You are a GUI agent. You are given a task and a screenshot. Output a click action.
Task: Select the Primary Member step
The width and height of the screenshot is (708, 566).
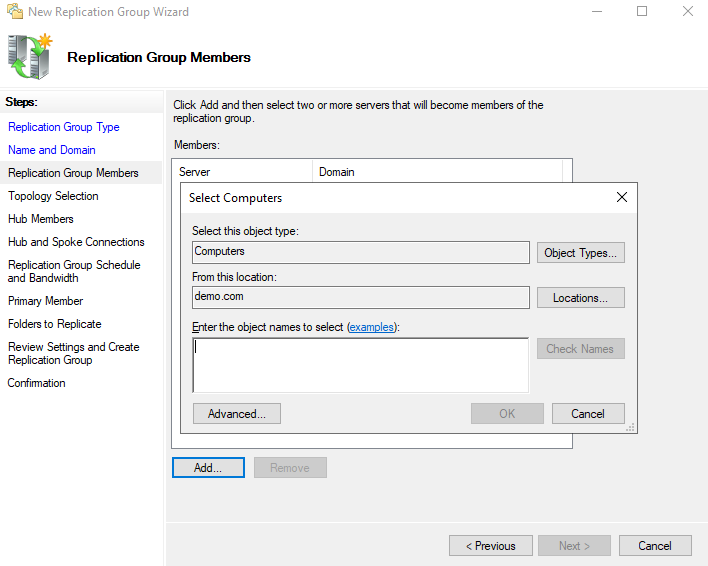click(x=46, y=301)
